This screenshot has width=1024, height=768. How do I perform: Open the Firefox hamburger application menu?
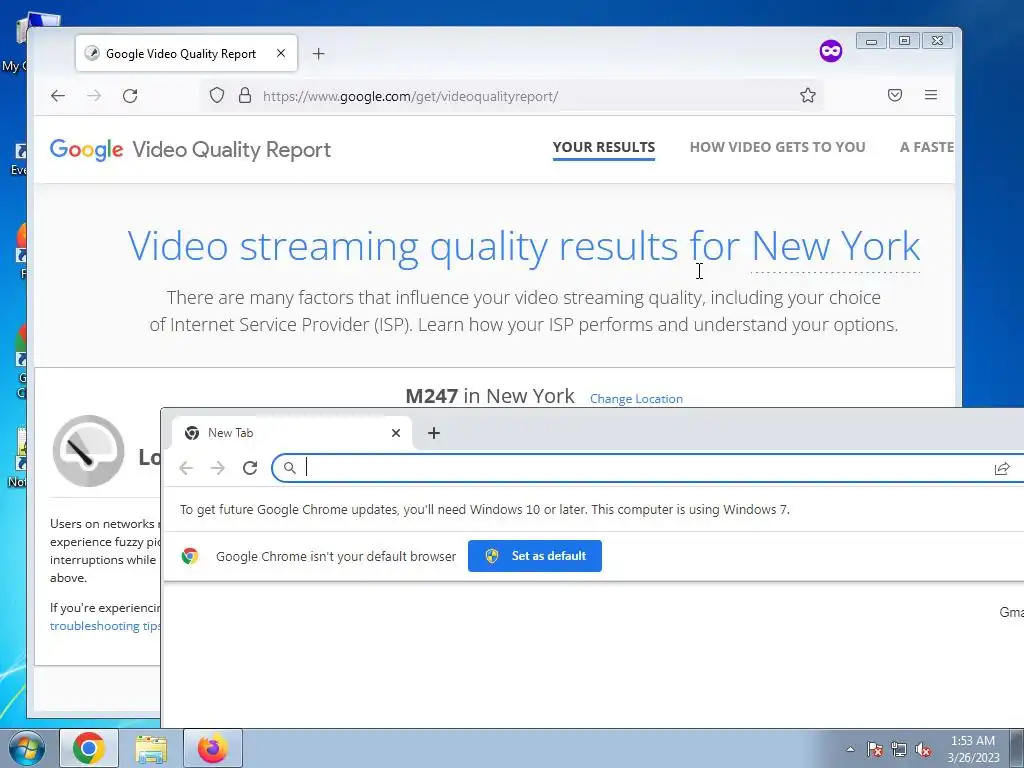[931, 95]
